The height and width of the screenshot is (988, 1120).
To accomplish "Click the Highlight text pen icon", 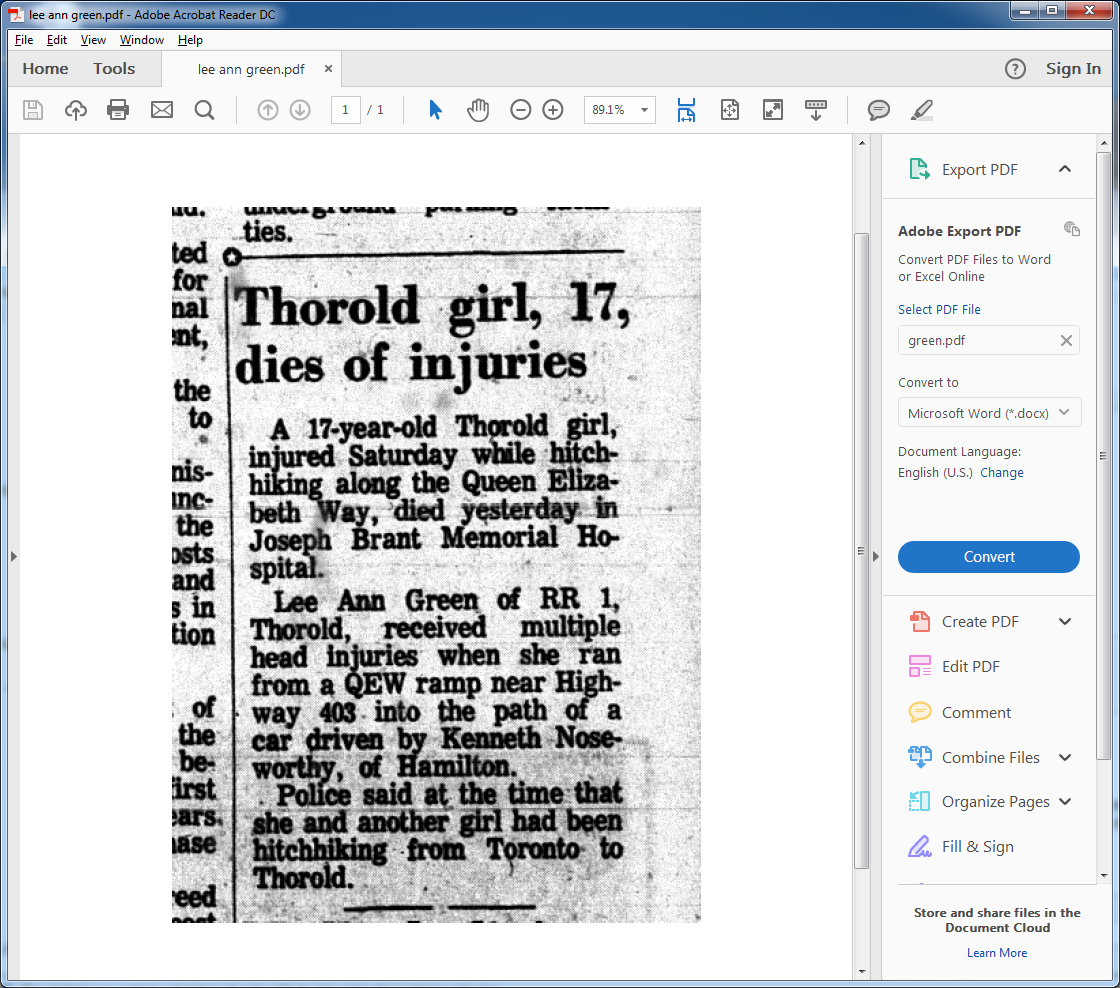I will [x=921, y=110].
